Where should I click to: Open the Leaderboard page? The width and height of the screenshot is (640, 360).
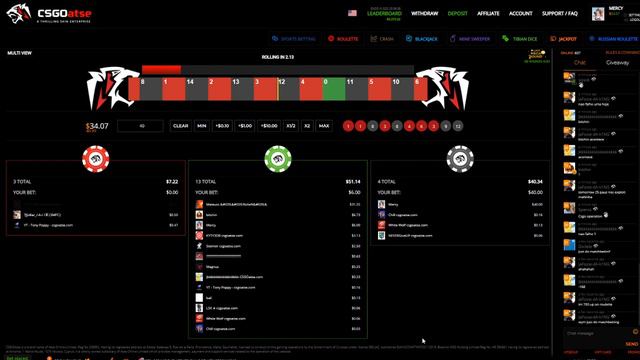pos(384,13)
